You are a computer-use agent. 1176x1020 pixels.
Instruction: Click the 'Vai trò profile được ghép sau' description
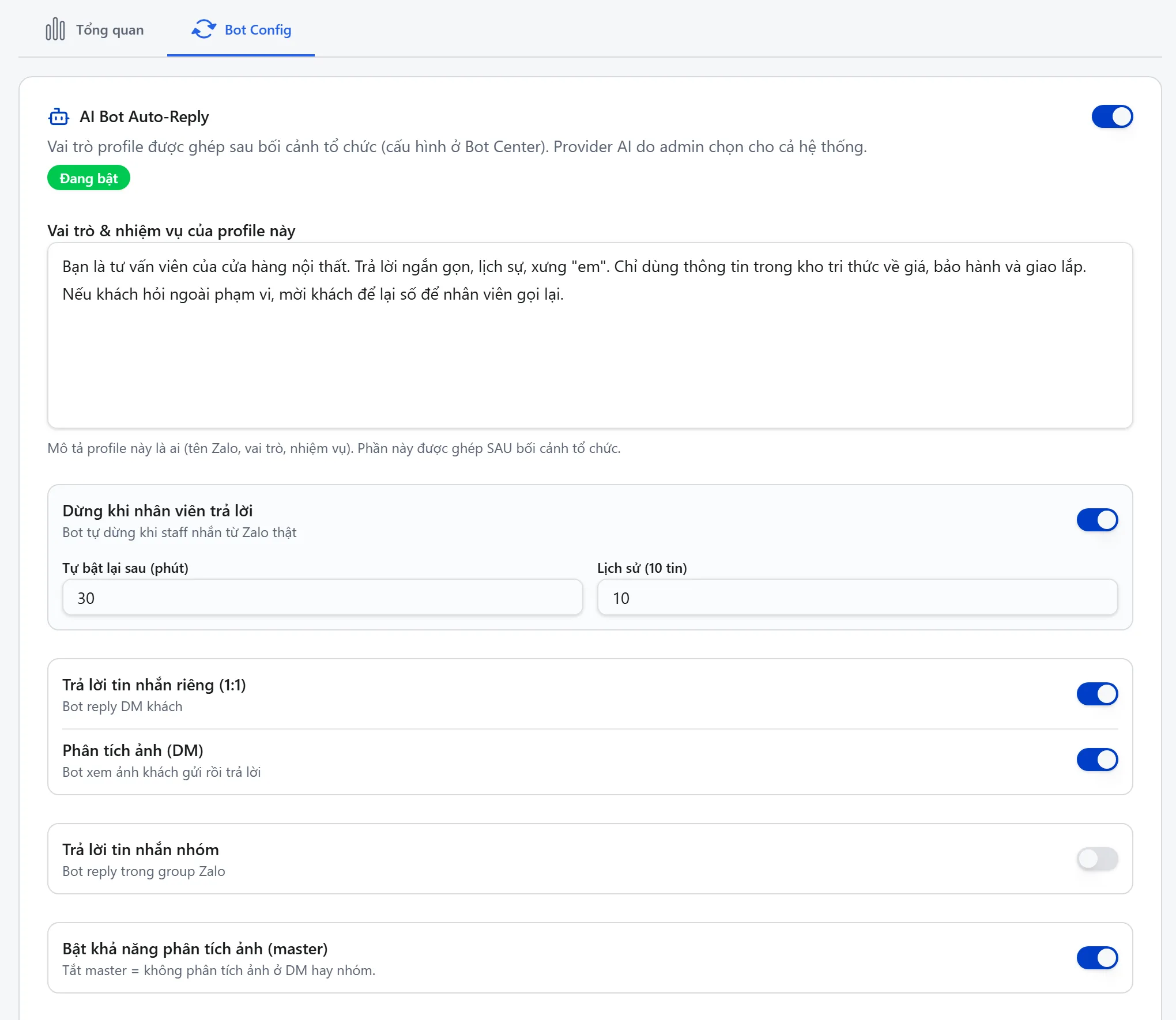457,147
